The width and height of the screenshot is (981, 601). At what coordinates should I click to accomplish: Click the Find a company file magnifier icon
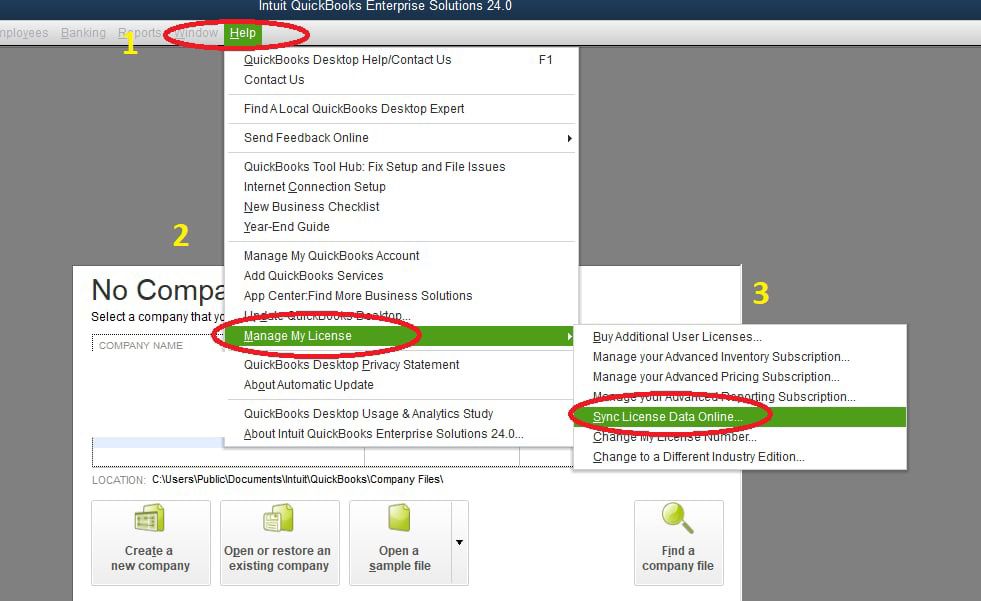tap(678, 518)
